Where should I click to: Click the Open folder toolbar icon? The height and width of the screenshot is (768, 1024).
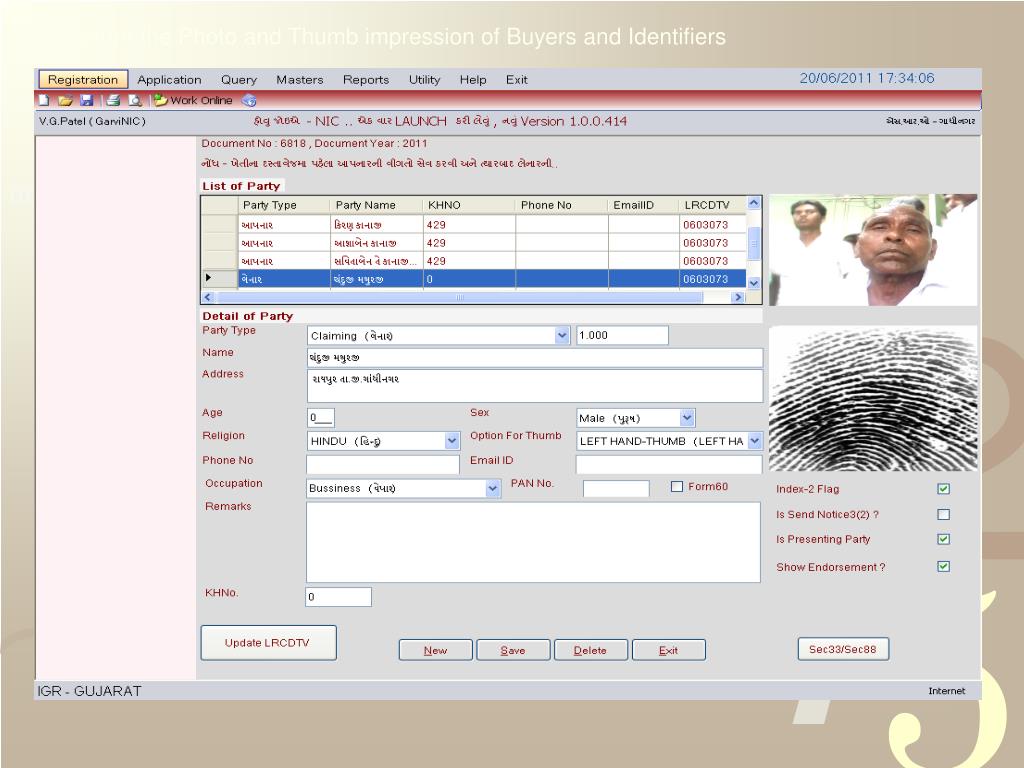pos(65,101)
